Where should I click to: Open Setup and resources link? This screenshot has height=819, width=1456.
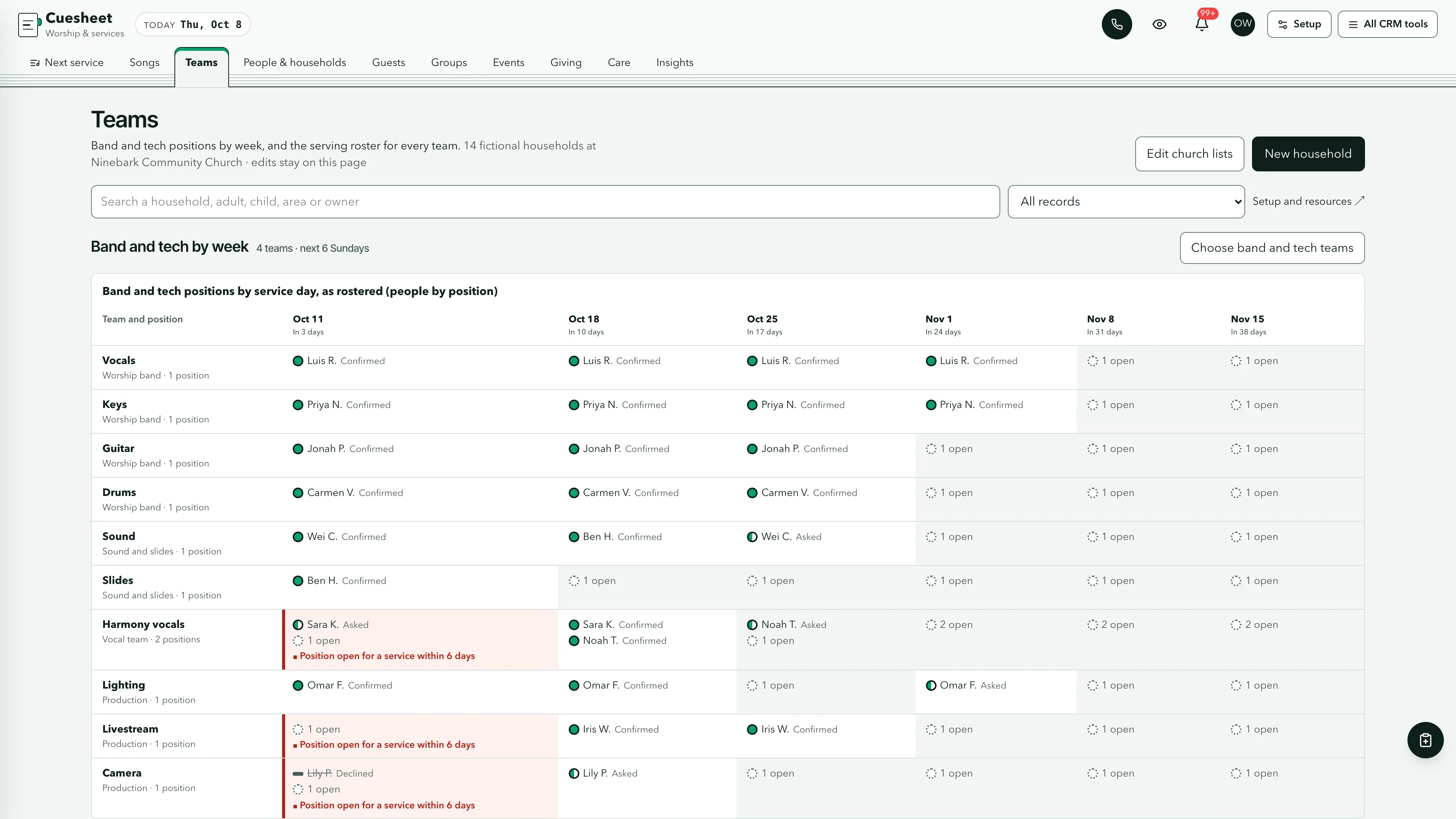click(x=1308, y=201)
